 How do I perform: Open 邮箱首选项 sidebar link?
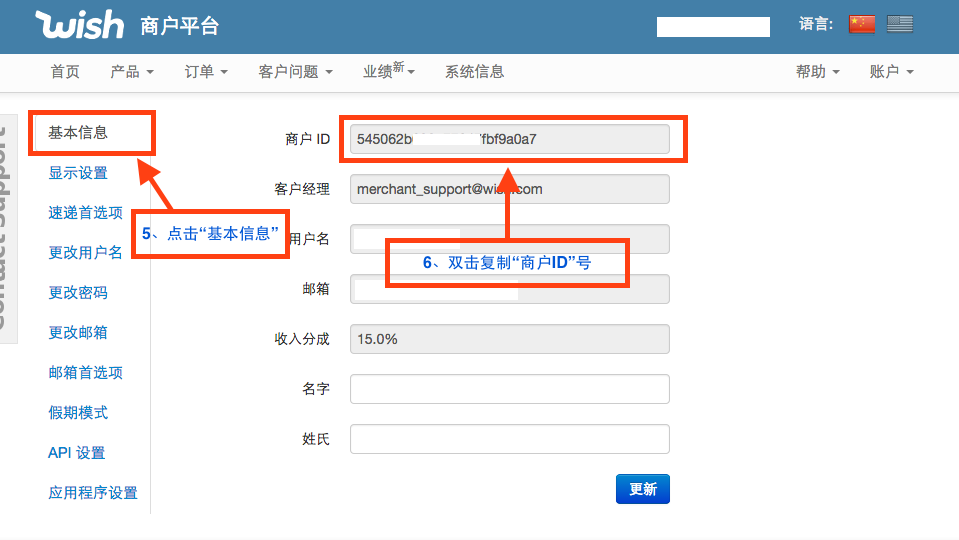tap(86, 372)
